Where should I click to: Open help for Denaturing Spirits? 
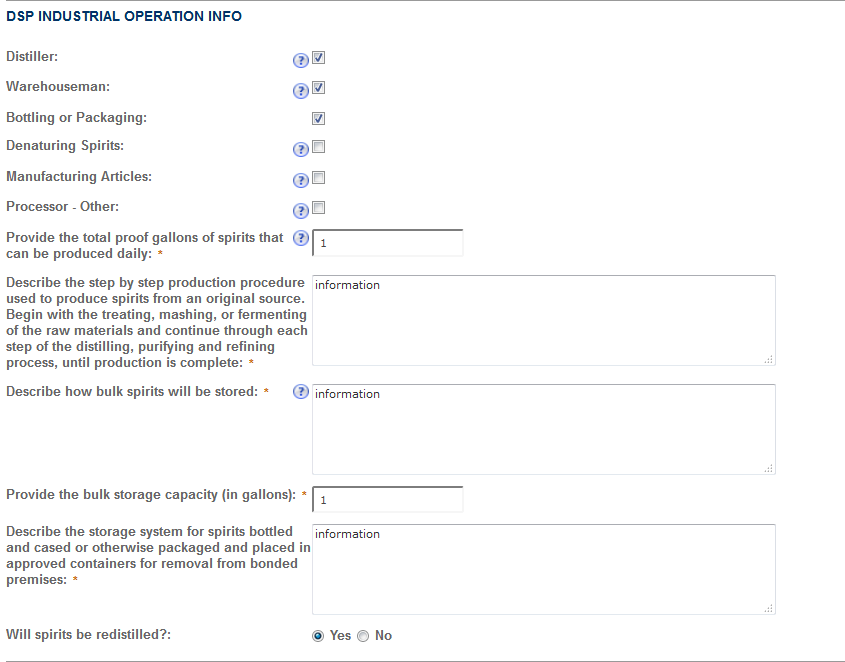tap(300, 150)
